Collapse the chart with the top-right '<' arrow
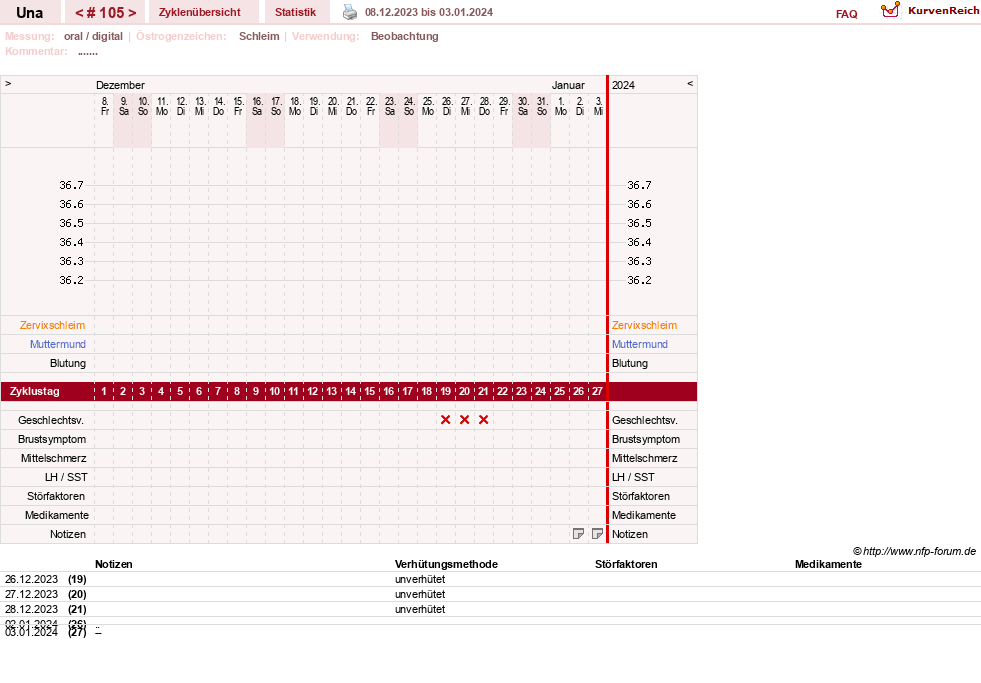Screen dimensions: 981x683 click(690, 83)
